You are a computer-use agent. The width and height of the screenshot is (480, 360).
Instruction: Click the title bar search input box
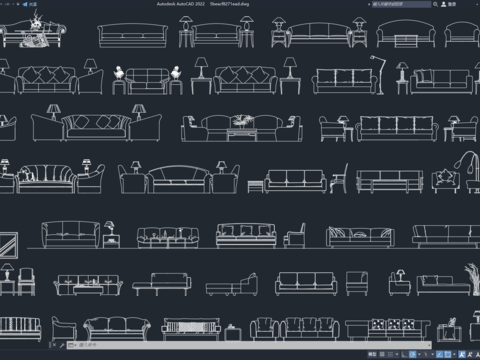pos(401,4)
